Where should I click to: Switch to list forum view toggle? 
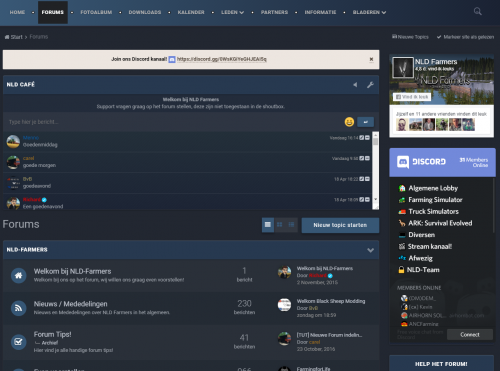(291, 225)
